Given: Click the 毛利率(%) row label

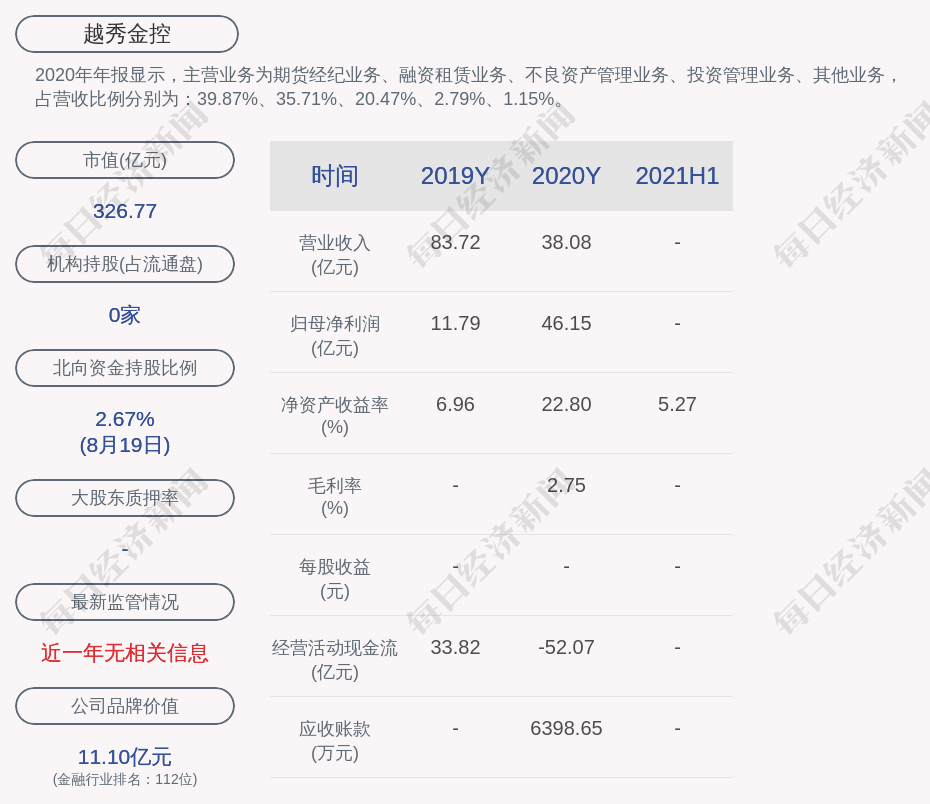Looking at the screenshot, I should click(x=335, y=497).
